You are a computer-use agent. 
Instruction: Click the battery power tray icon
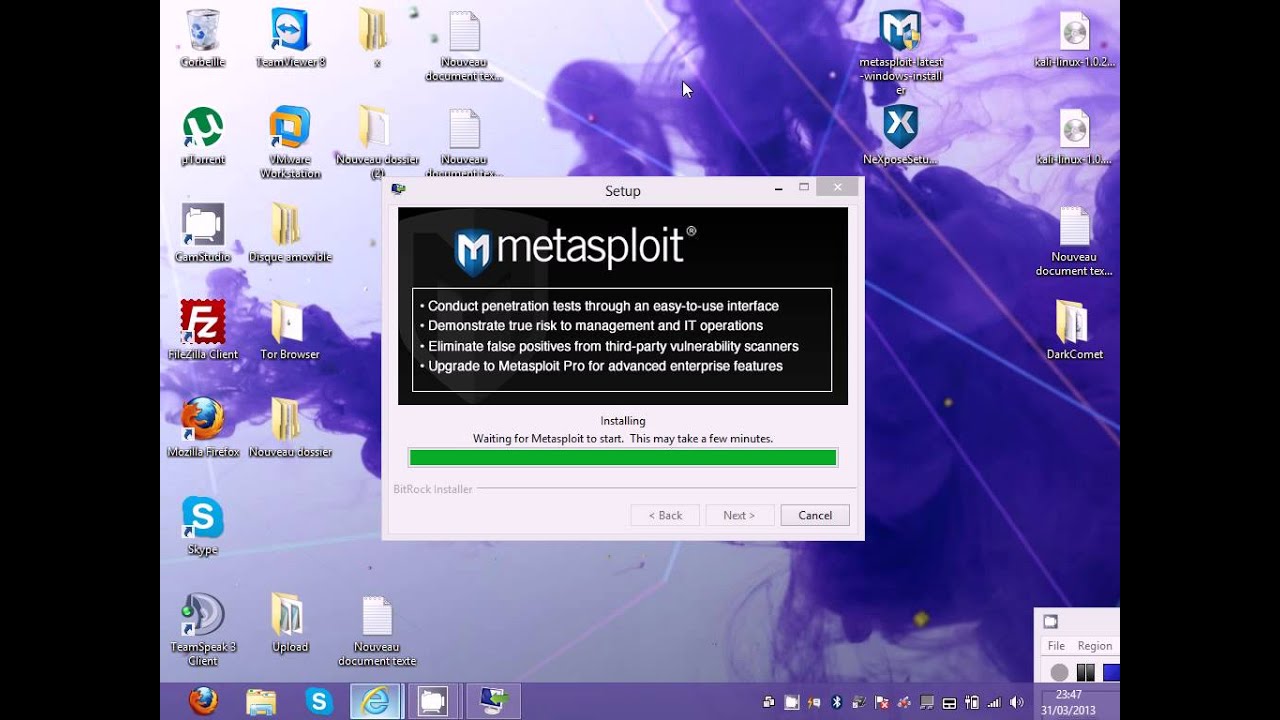click(x=971, y=702)
